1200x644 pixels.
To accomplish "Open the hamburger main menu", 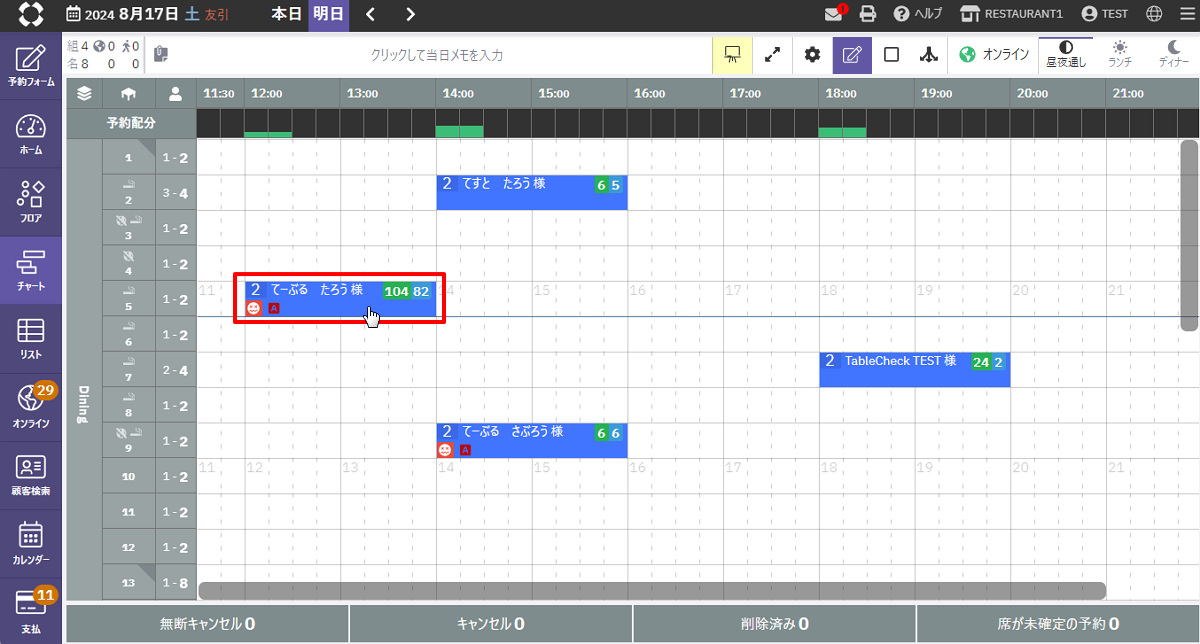I will click(1186, 14).
